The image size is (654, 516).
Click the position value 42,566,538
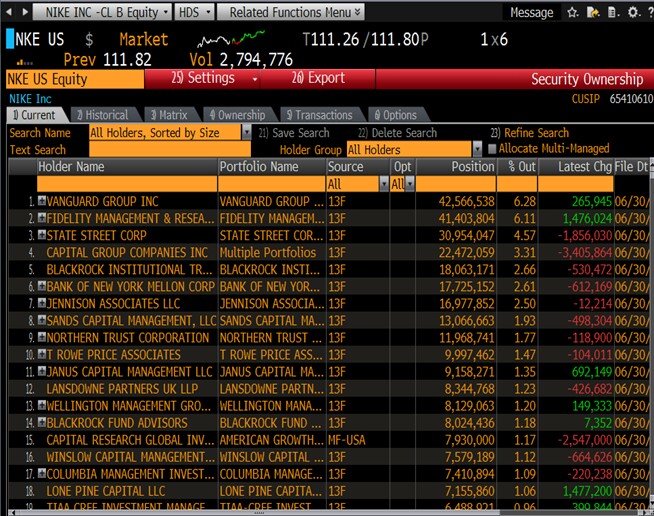(466, 201)
